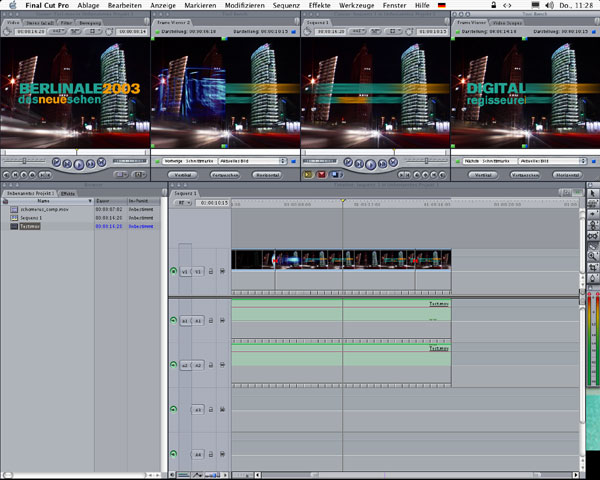Click the Timeline current timecode field
The image size is (600, 480).
coord(213,203)
